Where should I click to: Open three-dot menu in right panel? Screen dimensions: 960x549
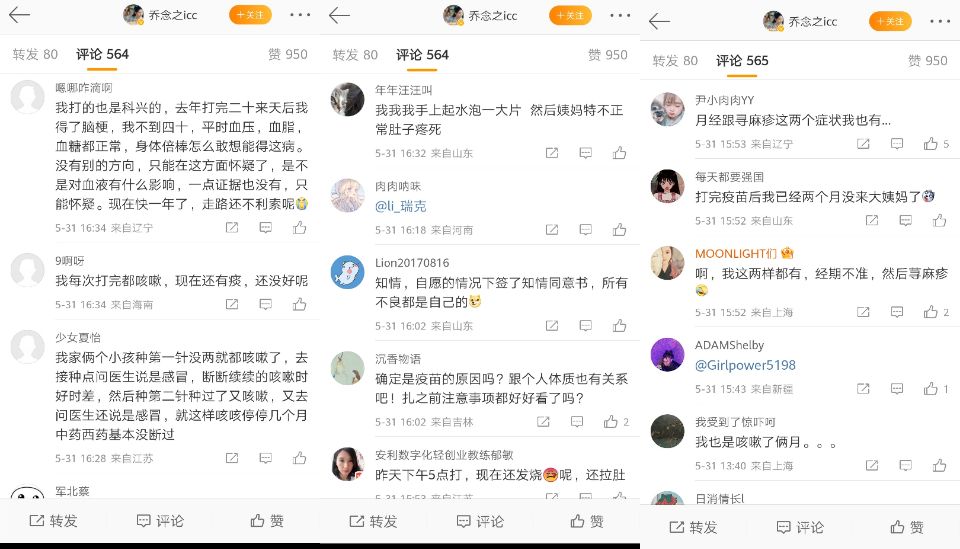pos(940,21)
